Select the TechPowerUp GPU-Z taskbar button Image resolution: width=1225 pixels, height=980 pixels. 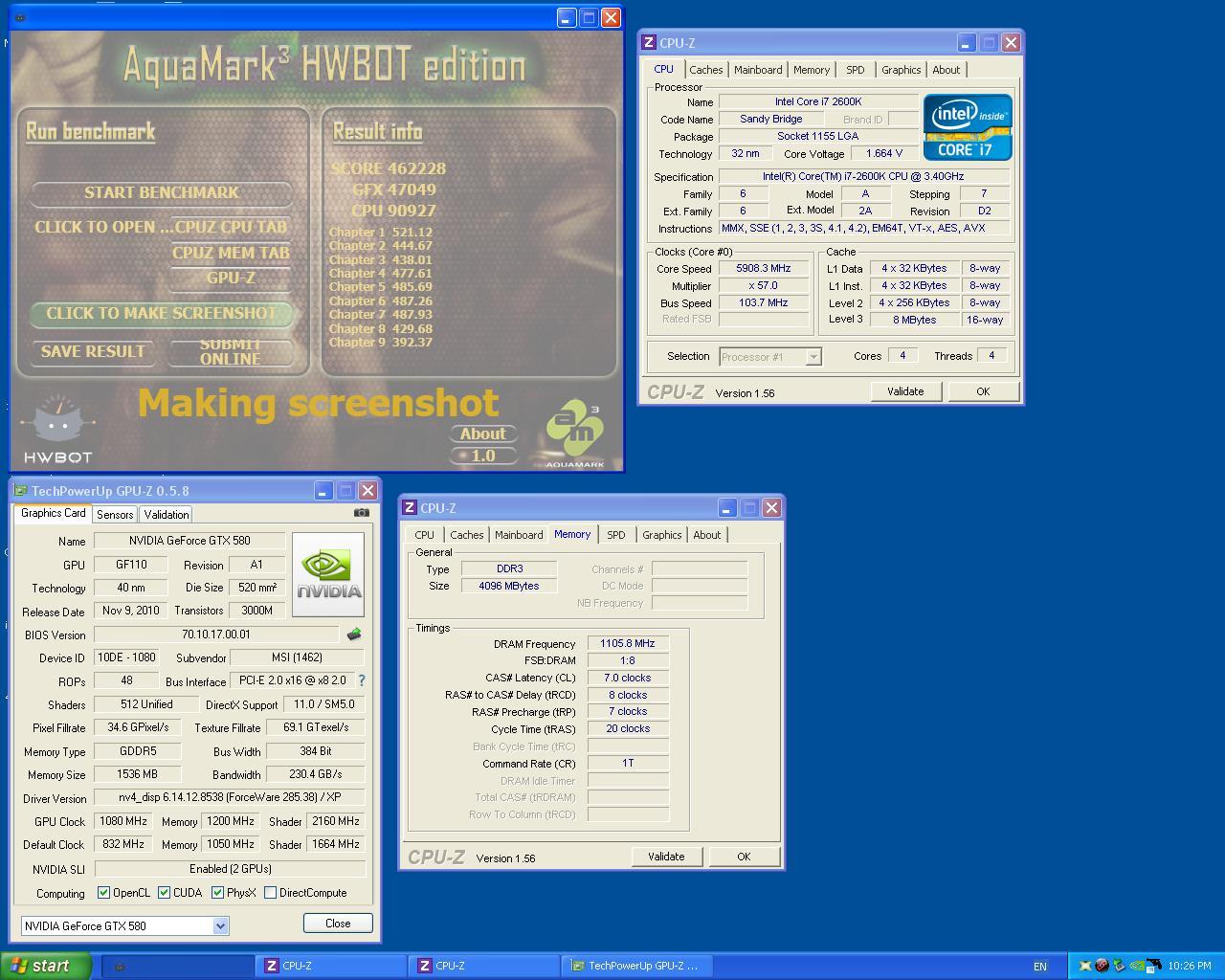click(x=635, y=966)
